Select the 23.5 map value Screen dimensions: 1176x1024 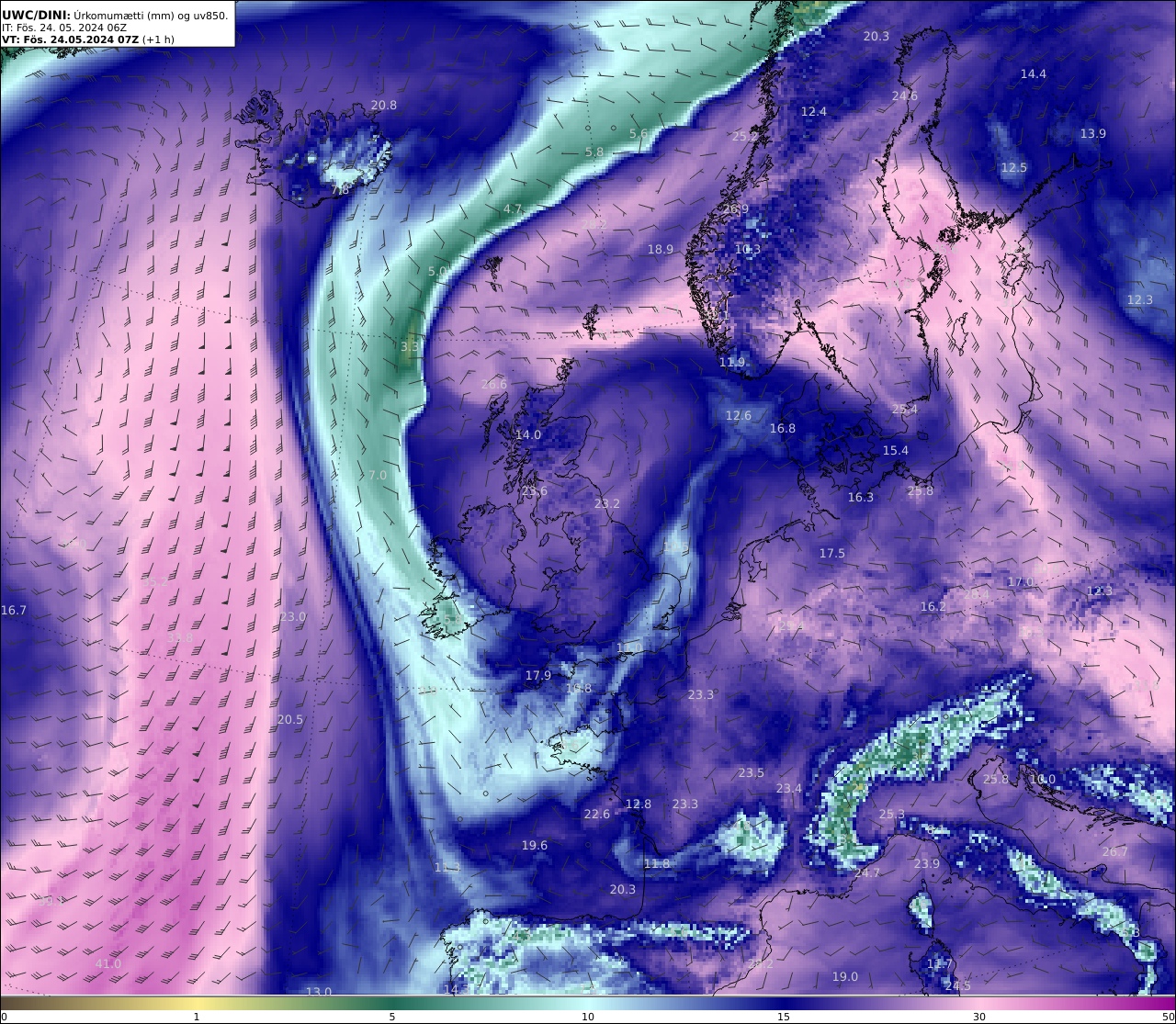(752, 773)
